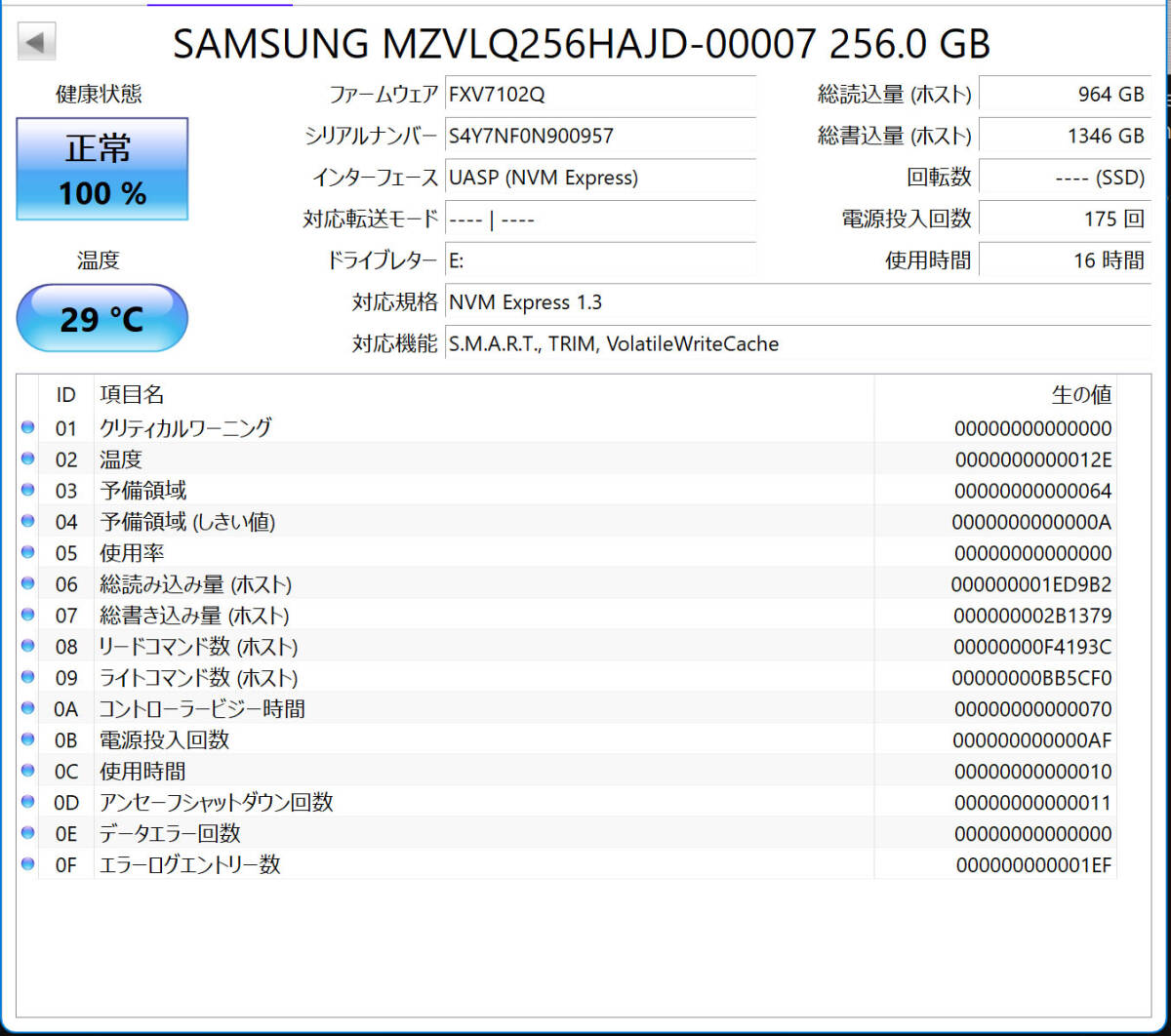Click status dot for ID 0F row
Viewport: 1171px width, 1036px height.
click(27, 864)
